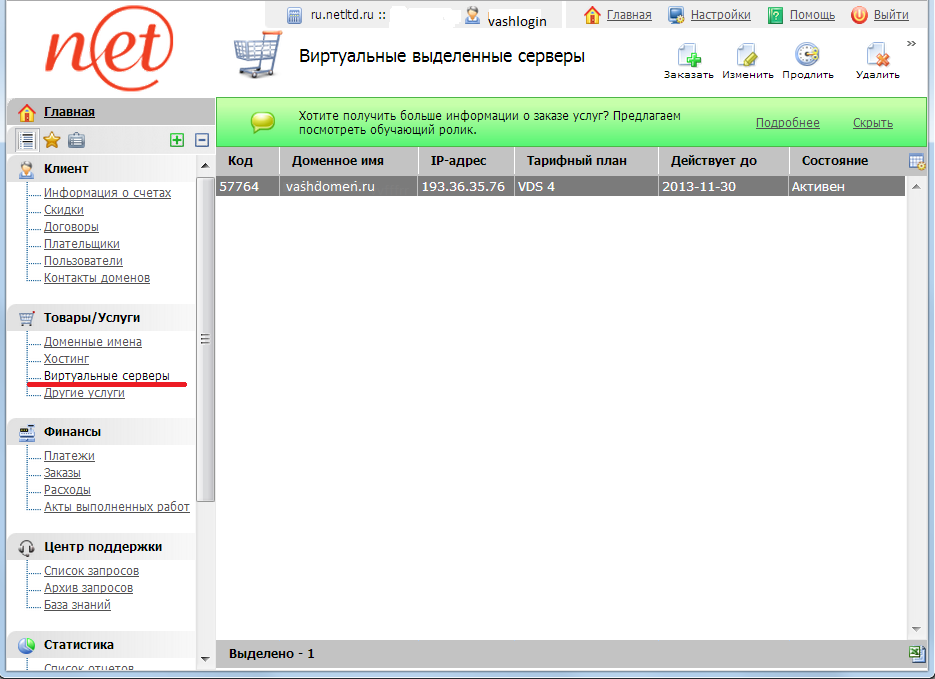This screenshot has width=935, height=679.
Task: Click the briefcase icon in sidebar toolbar
Action: pos(76,141)
